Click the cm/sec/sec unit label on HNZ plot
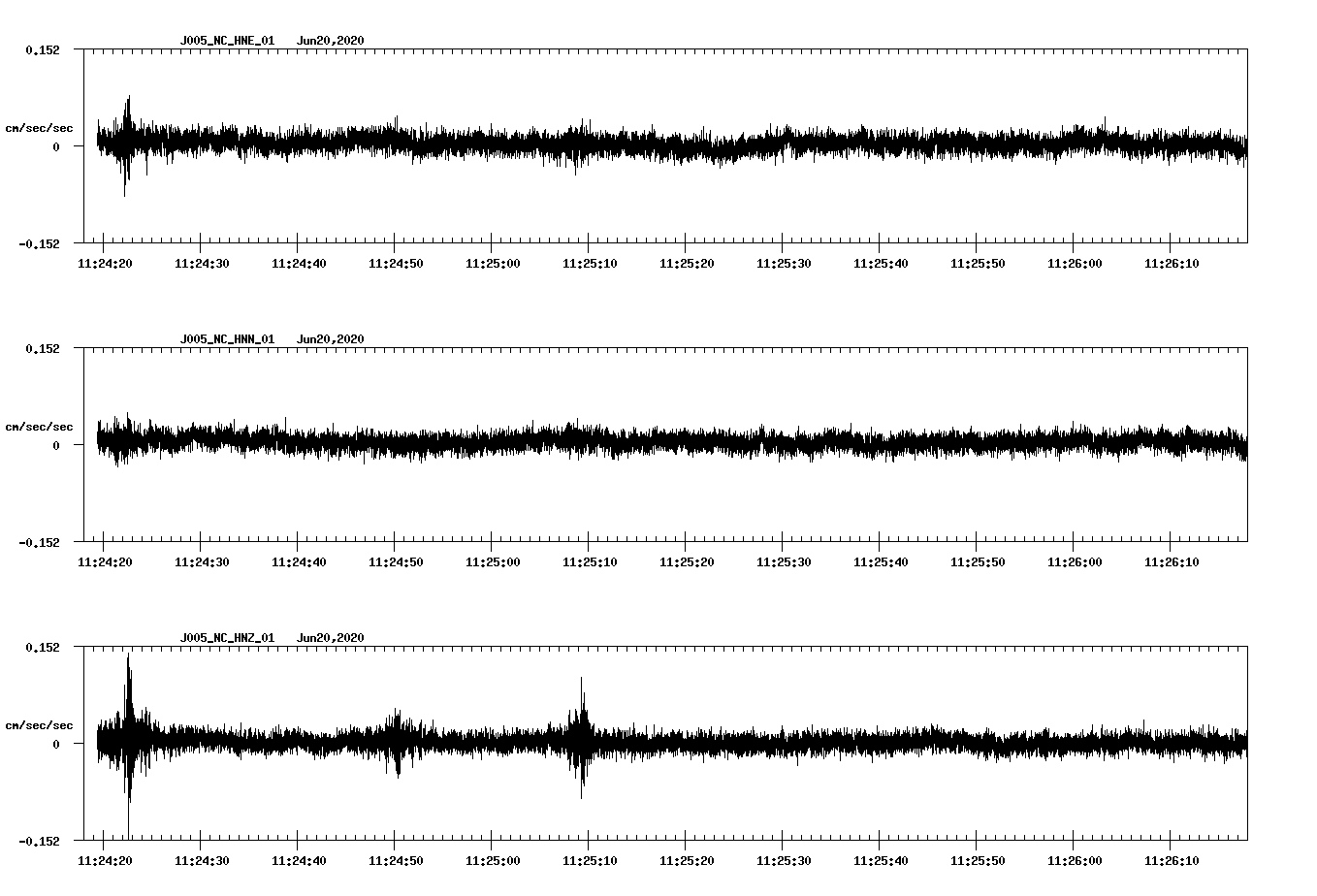This screenshot has height=896, width=1317. [x=39, y=725]
